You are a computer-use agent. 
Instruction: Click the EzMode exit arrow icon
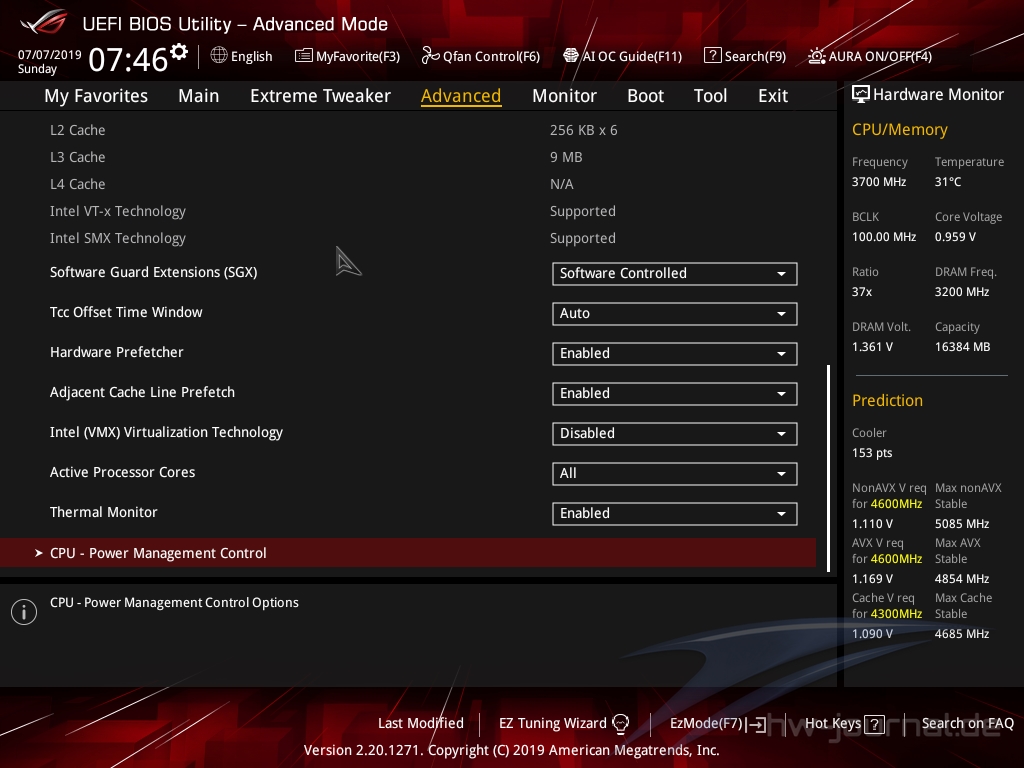point(756,724)
